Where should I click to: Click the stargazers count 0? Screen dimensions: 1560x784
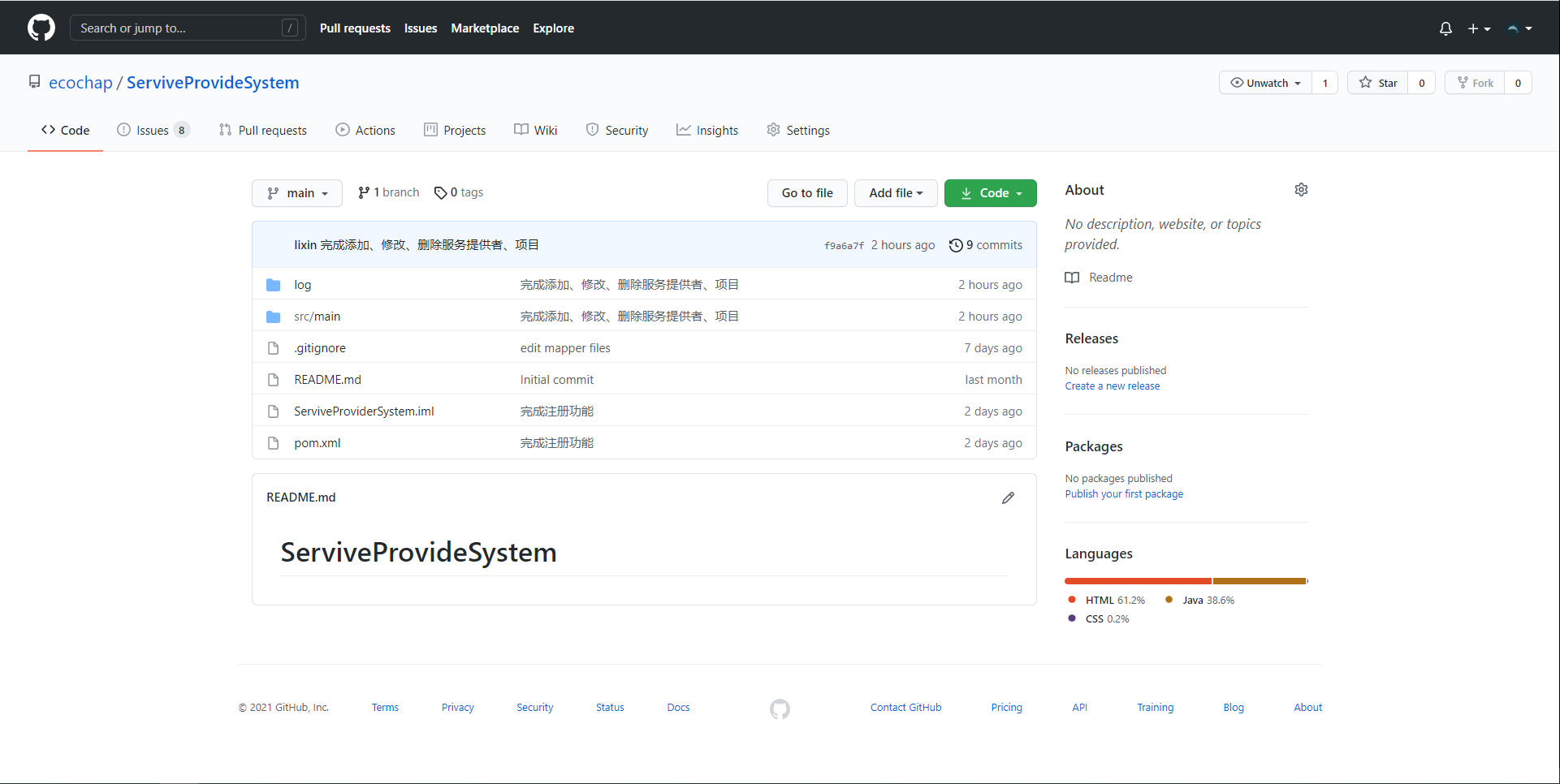click(x=1422, y=83)
